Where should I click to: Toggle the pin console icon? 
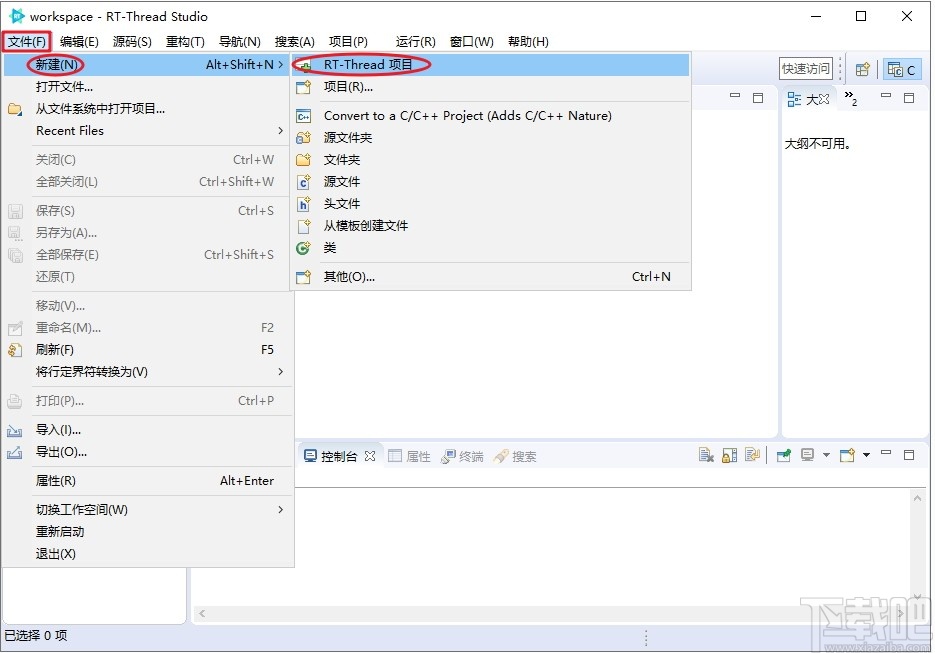pyautogui.click(x=784, y=456)
